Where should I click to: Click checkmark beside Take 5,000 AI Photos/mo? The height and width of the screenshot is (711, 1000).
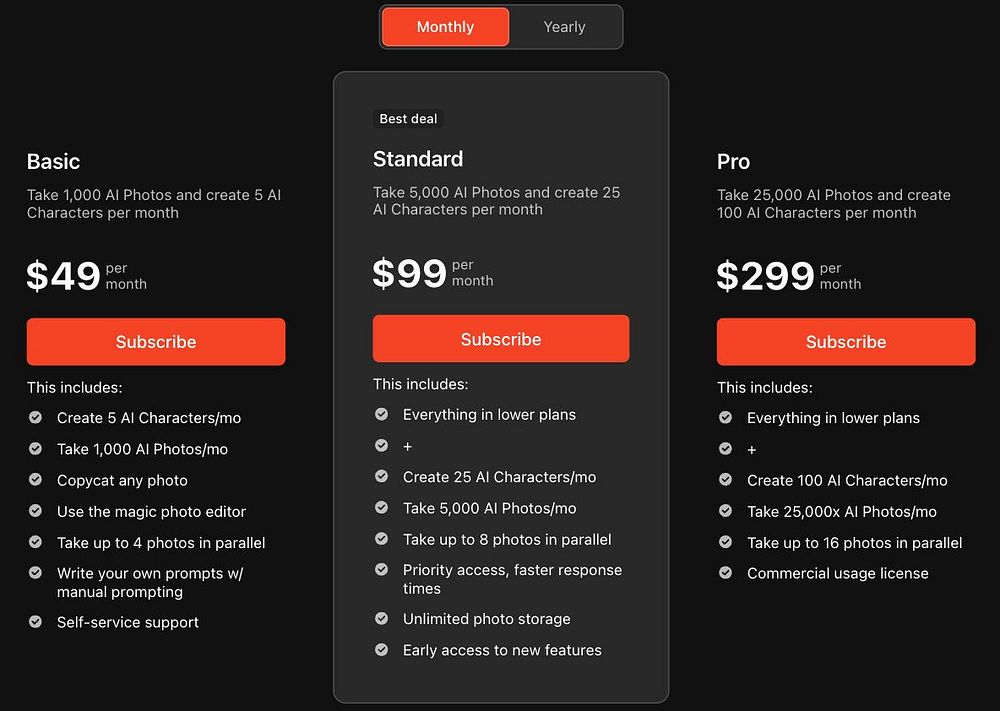[381, 508]
